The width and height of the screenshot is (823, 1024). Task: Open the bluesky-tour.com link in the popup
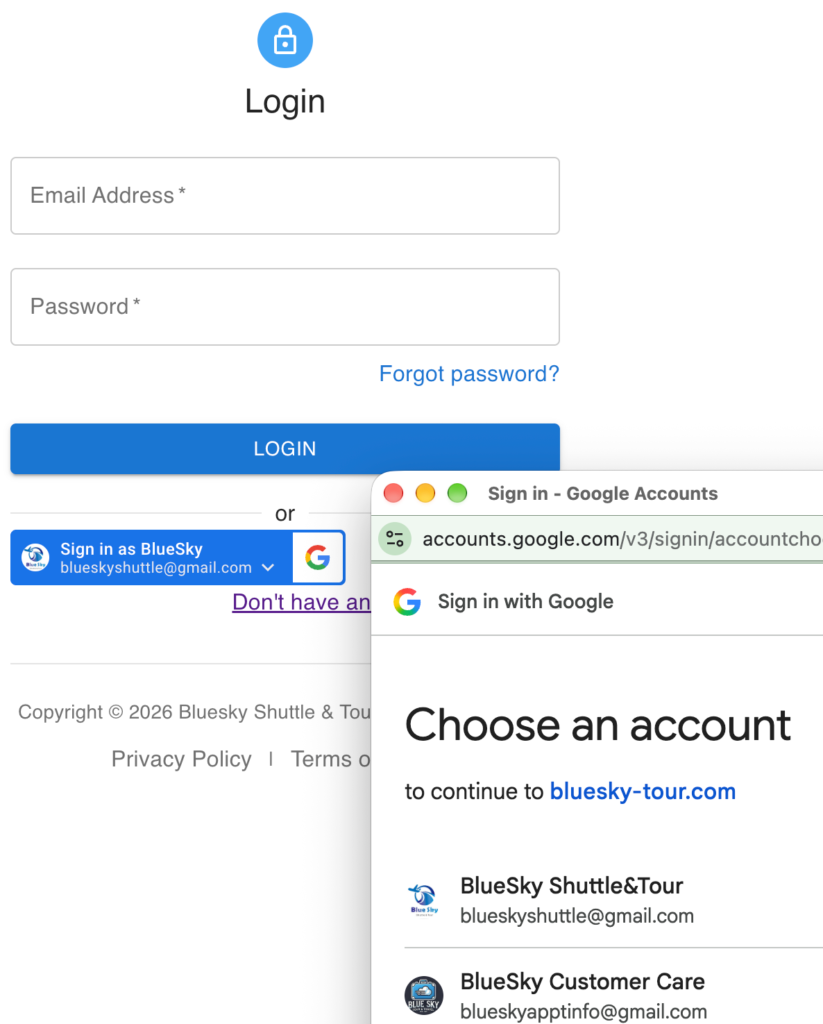coord(643,791)
